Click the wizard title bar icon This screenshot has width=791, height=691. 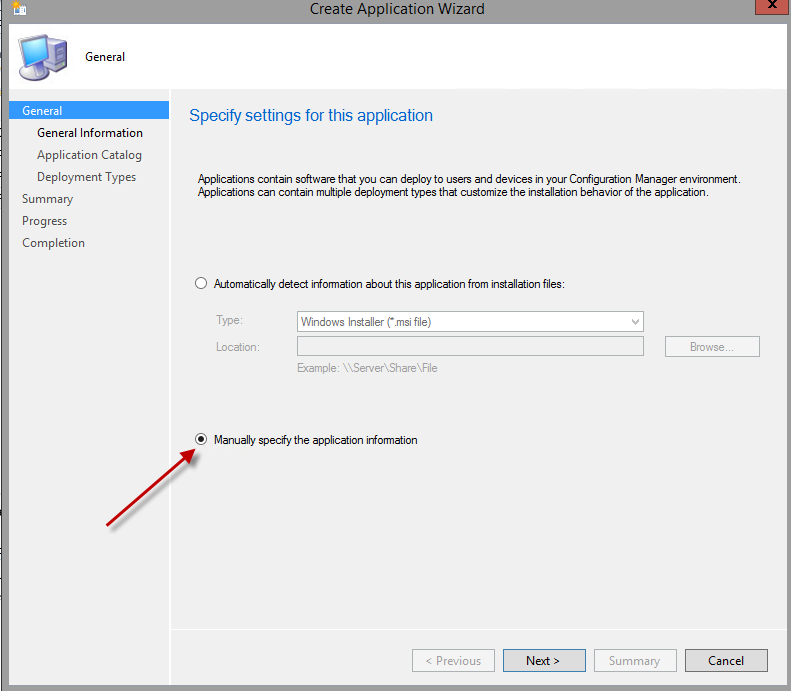tap(19, 9)
